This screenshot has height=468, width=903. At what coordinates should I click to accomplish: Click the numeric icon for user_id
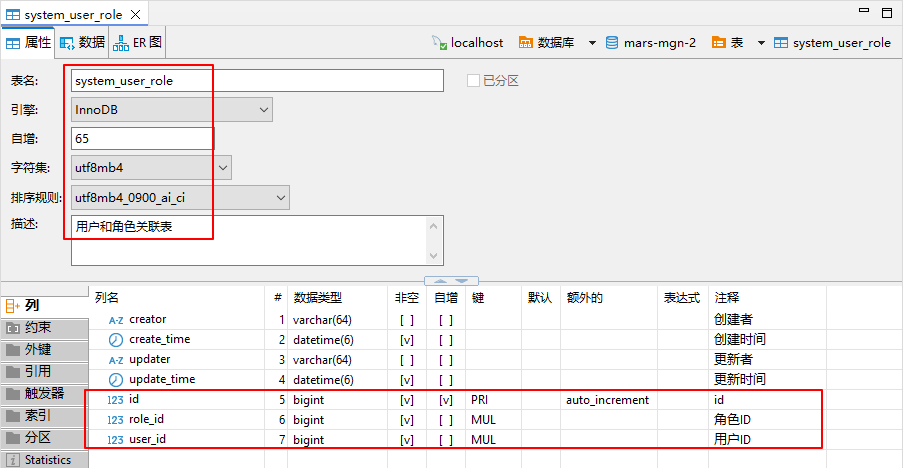116,440
